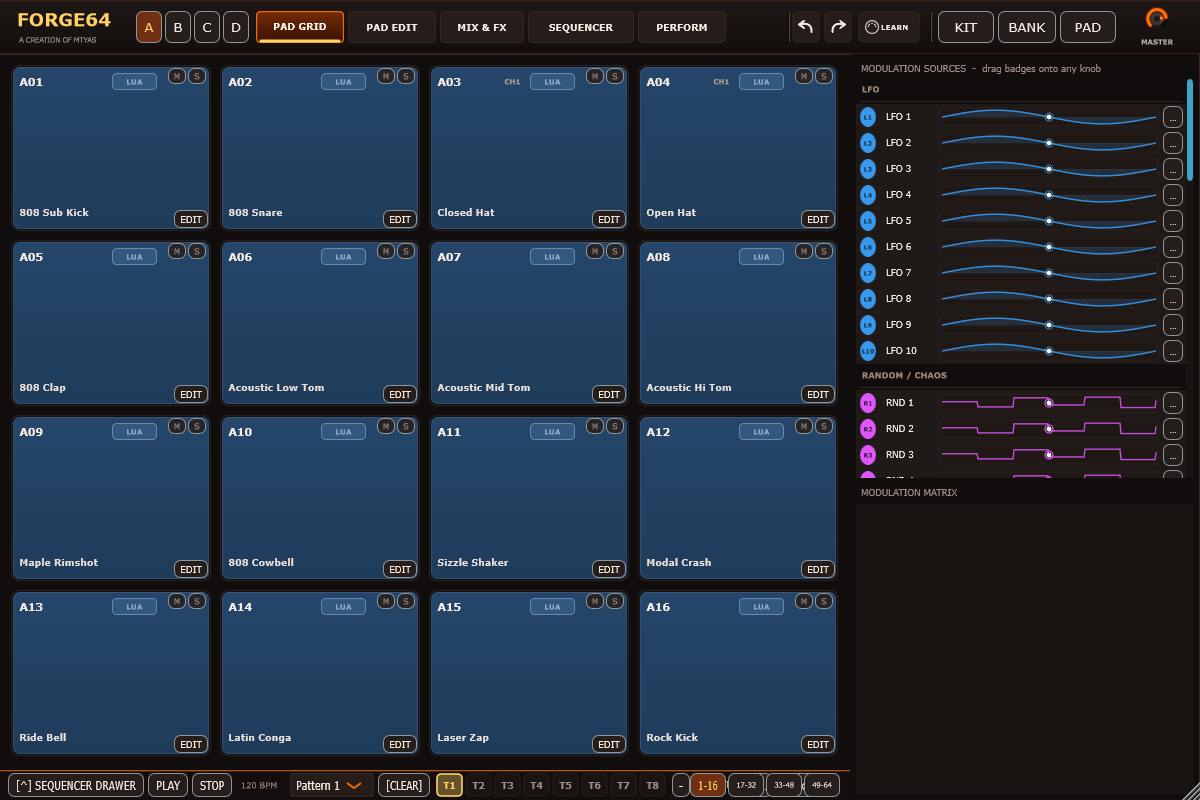
Task: Mute pad A03 Closed Hat
Action: [595, 76]
